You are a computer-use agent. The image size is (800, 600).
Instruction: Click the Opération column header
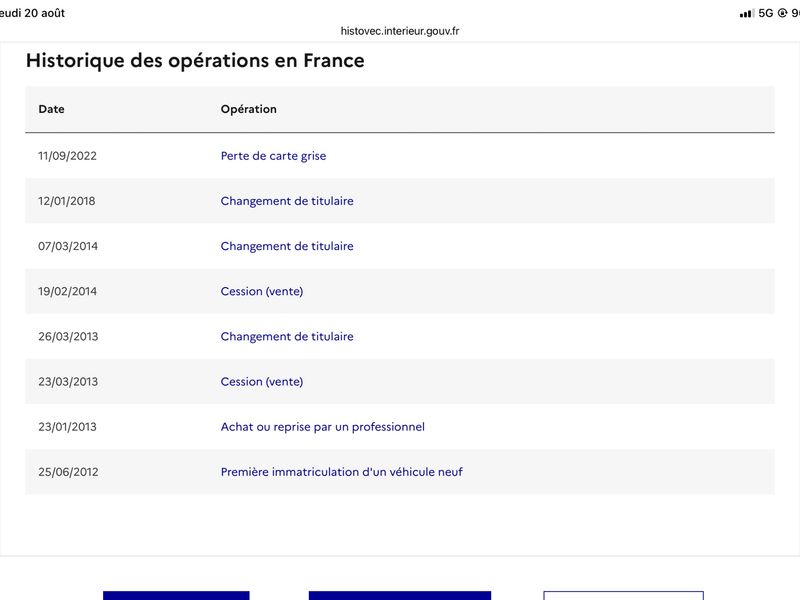pyautogui.click(x=248, y=109)
